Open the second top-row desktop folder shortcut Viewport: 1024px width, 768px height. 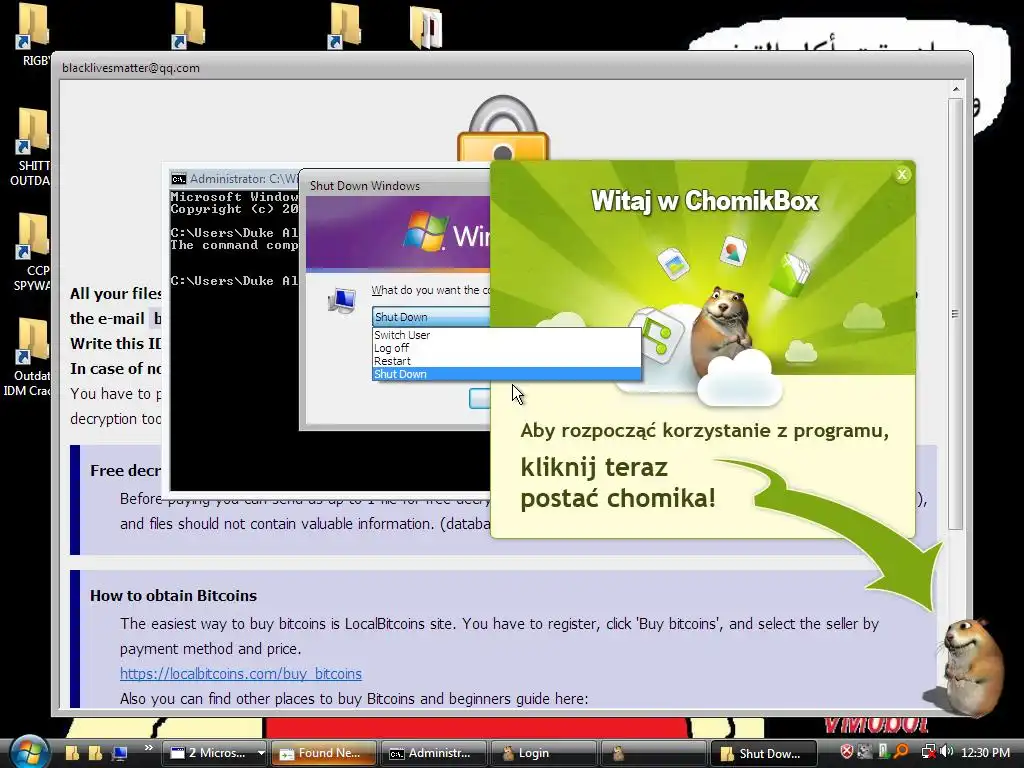(189, 26)
